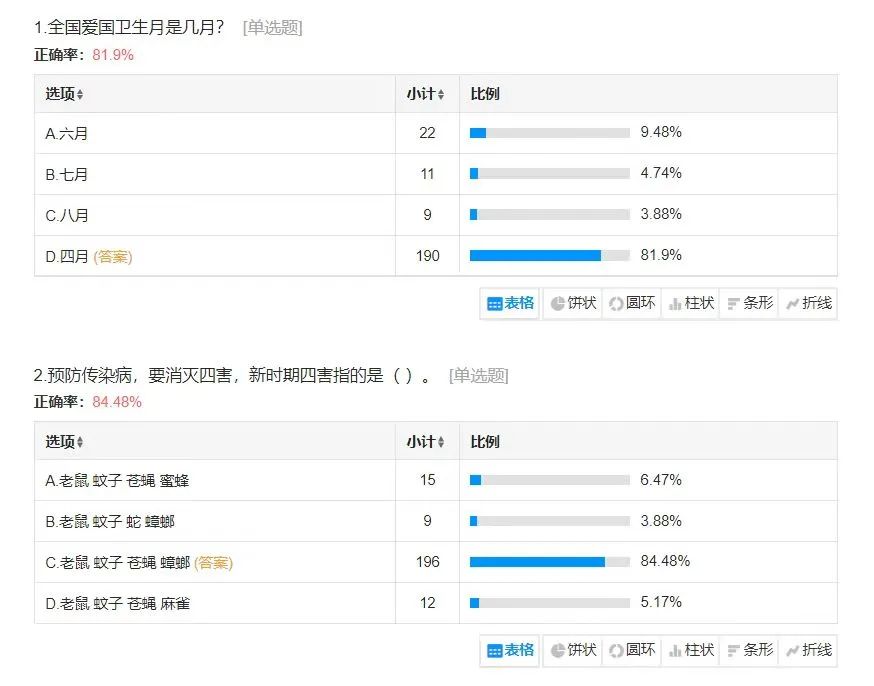Select 柱状 column chart for question 2
This screenshot has height=686, width=874.
(691, 650)
